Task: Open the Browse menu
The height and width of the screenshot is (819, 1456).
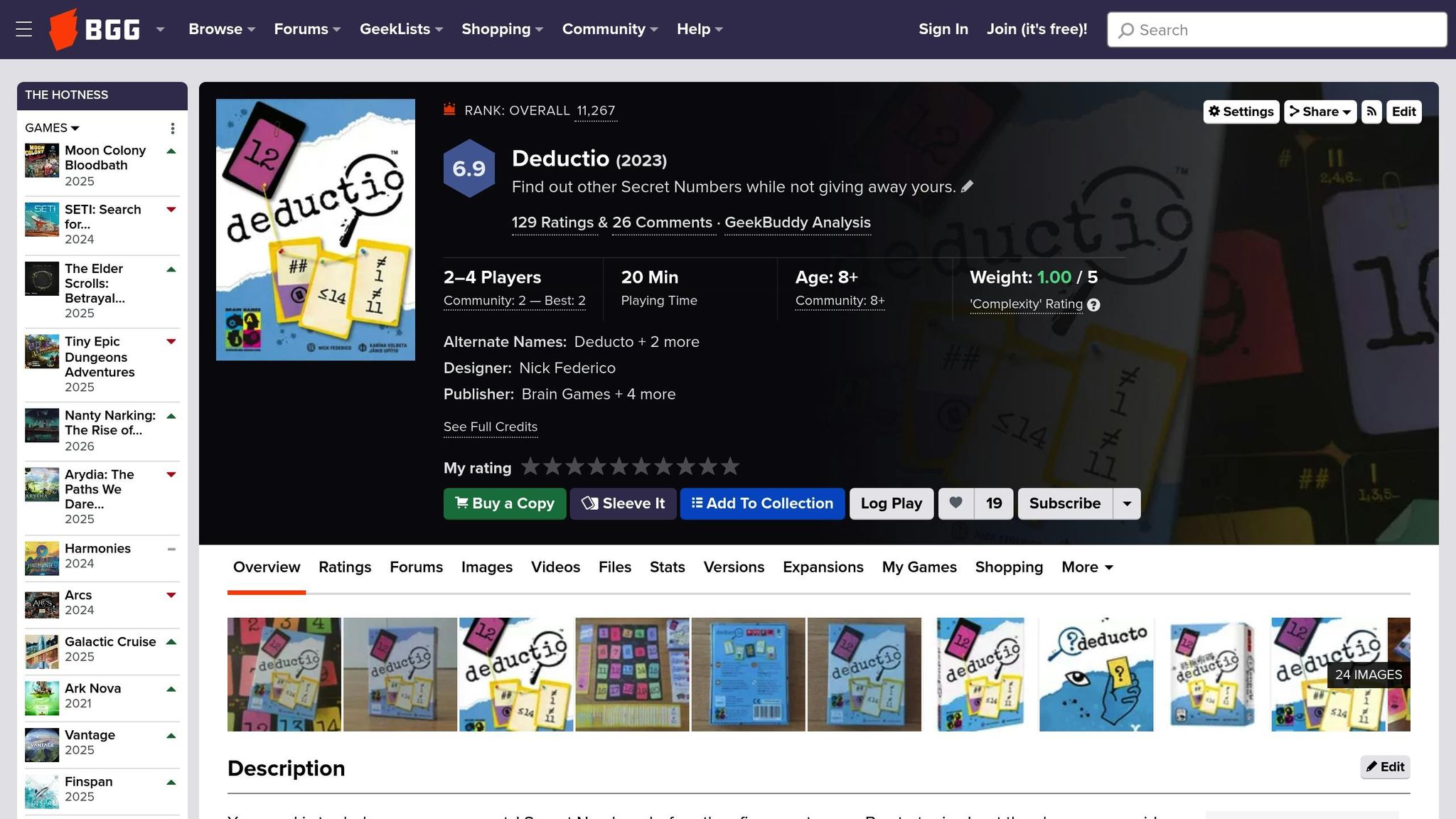Action: (x=221, y=29)
